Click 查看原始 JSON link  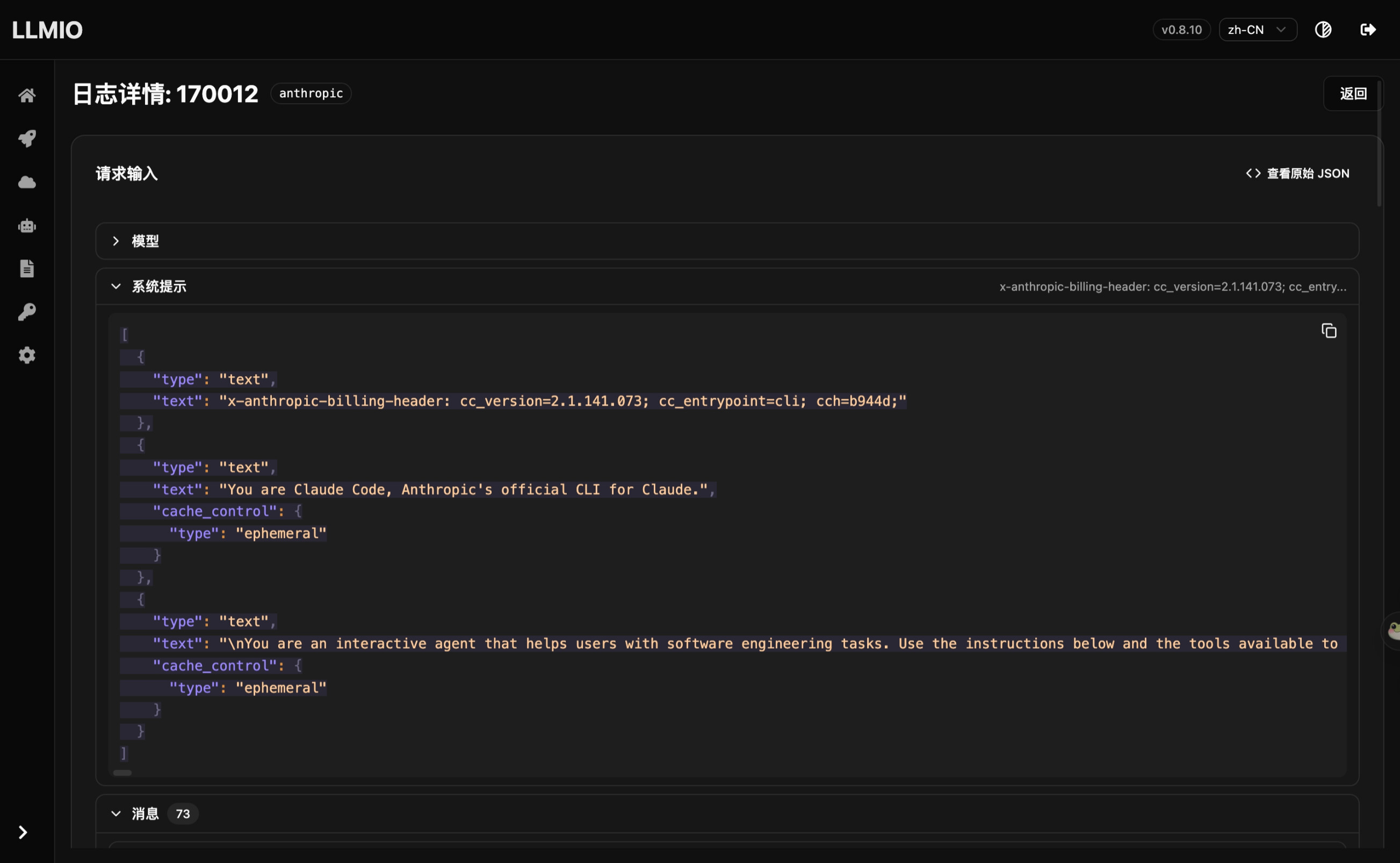[1297, 174]
